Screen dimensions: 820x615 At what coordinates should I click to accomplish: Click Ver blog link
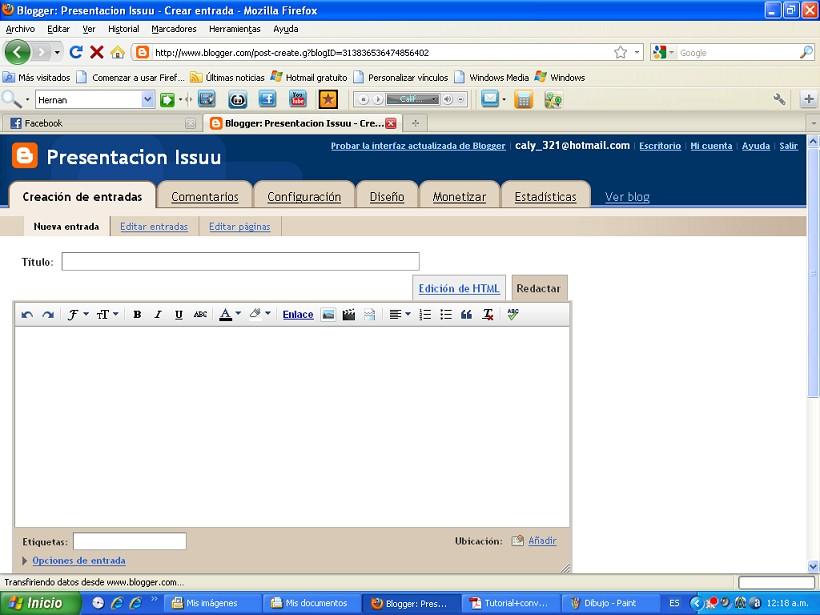[x=627, y=197]
